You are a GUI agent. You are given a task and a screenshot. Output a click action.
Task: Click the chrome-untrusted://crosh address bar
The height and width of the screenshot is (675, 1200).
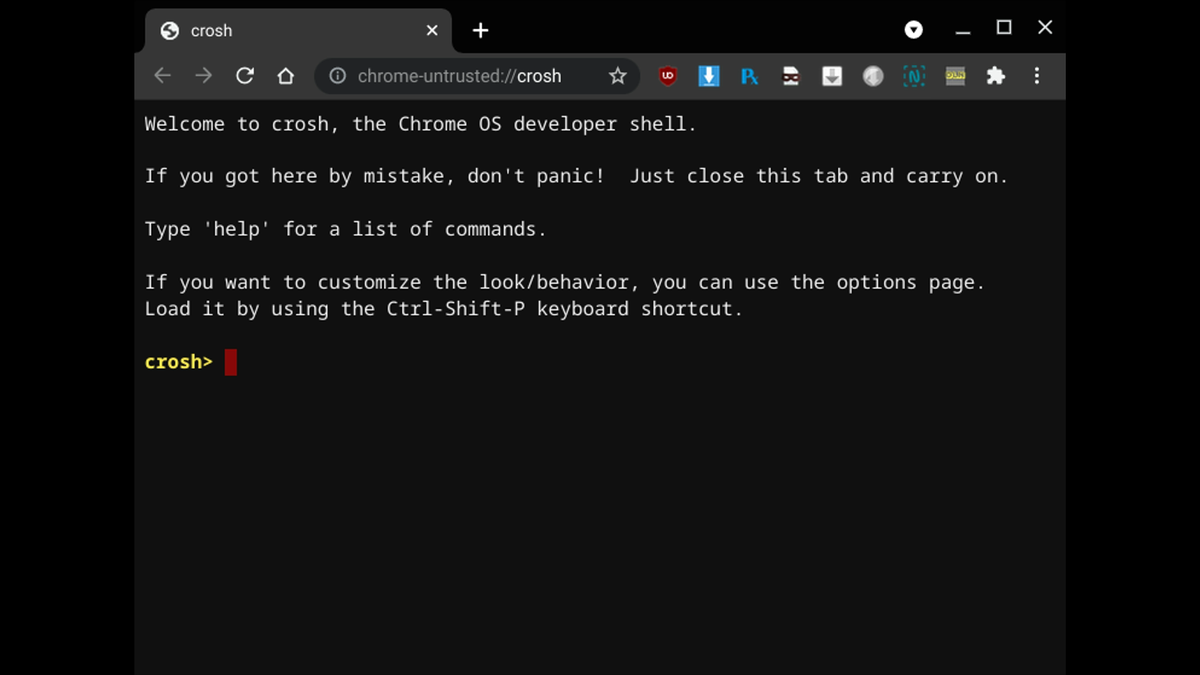pyautogui.click(x=477, y=76)
